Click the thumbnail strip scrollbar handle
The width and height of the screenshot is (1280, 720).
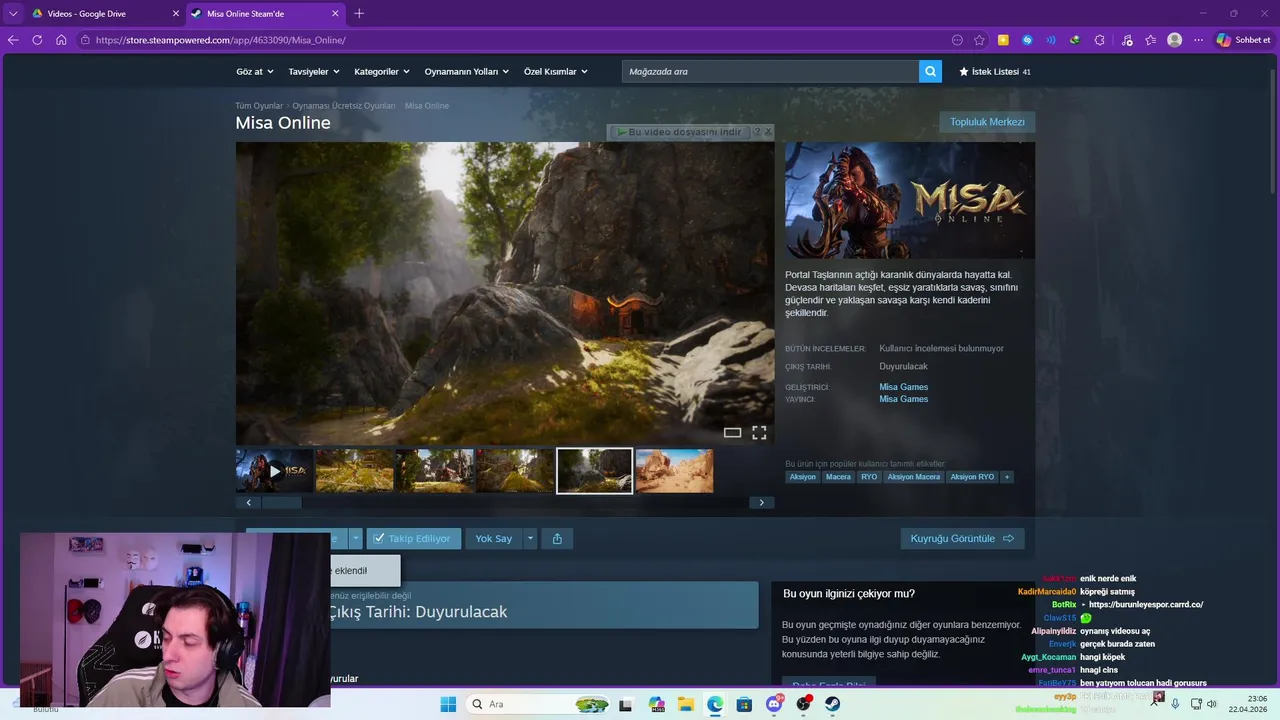(x=281, y=502)
